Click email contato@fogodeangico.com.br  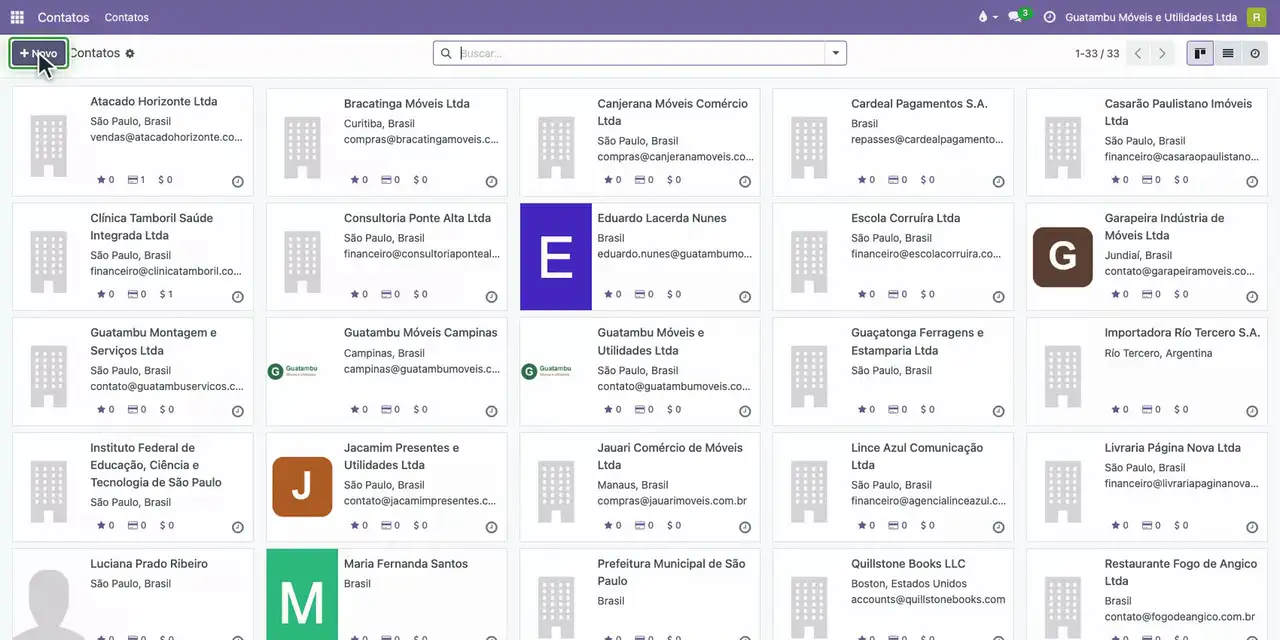pyautogui.click(x=1180, y=617)
